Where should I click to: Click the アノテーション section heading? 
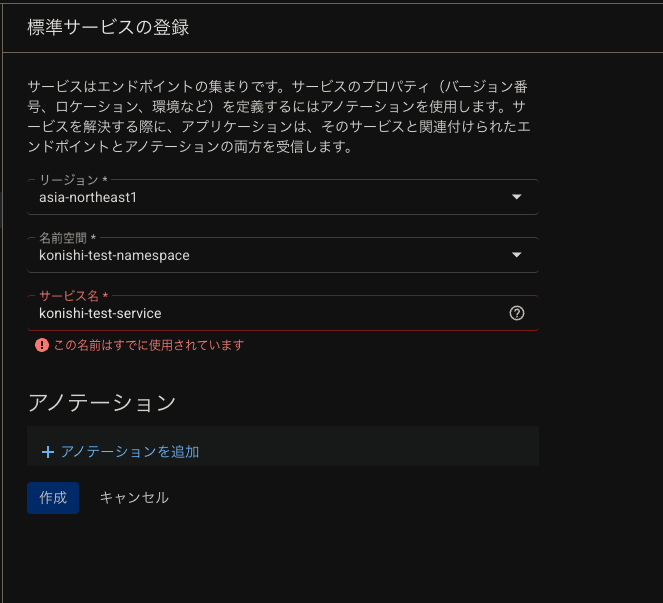tap(102, 402)
